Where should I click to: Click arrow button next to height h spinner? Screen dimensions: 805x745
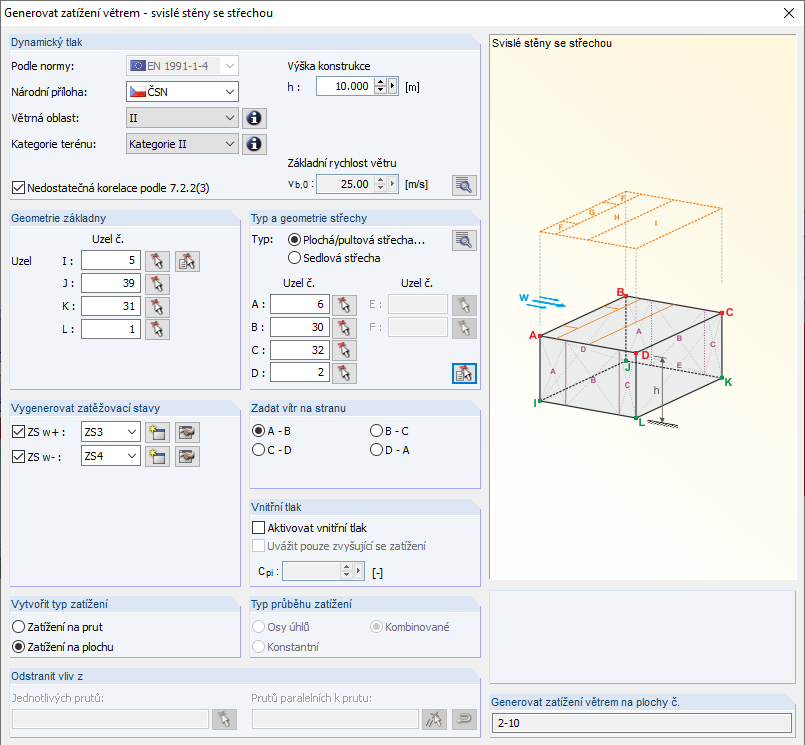coord(393,86)
